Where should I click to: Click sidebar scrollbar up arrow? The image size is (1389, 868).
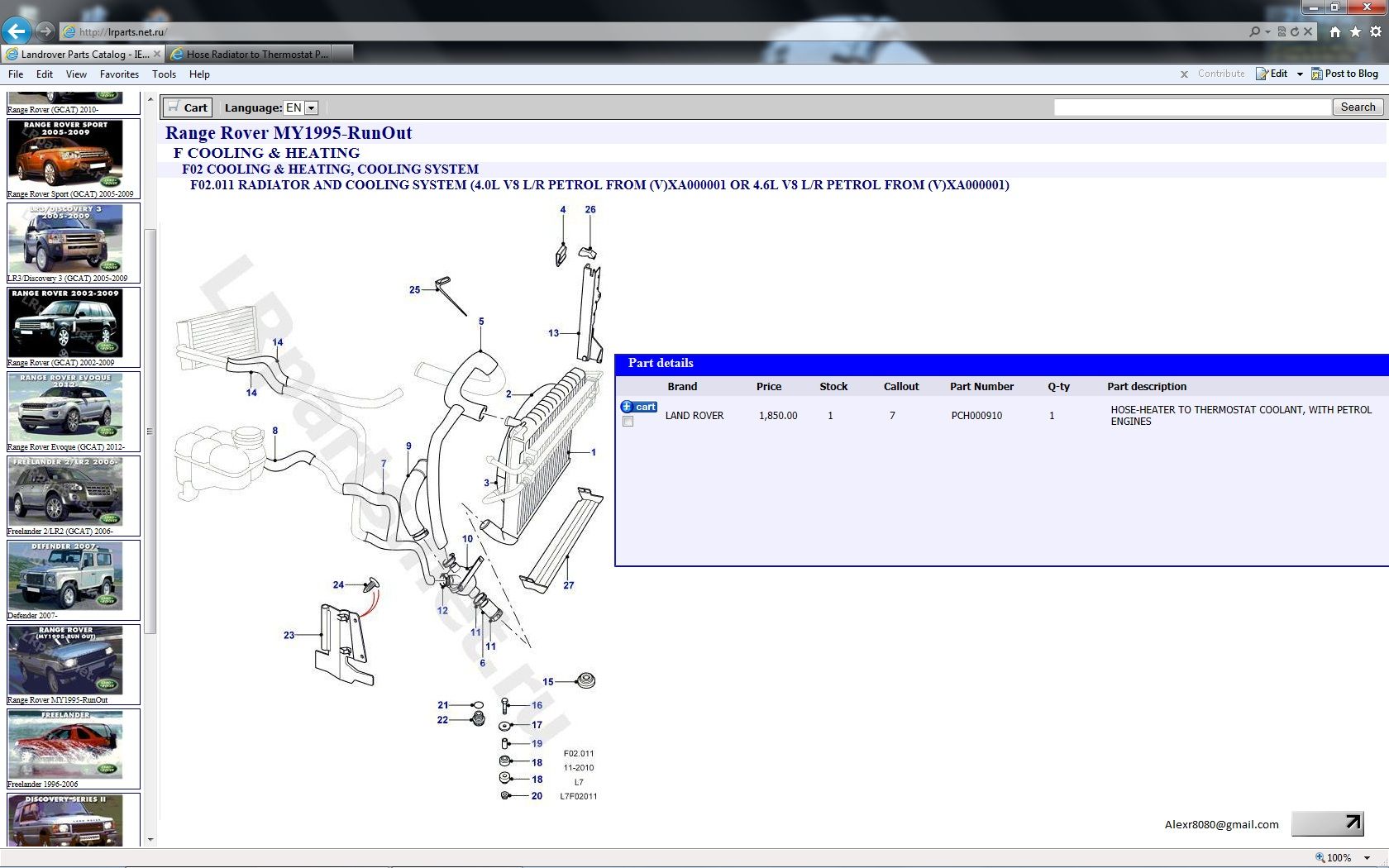pos(150,99)
